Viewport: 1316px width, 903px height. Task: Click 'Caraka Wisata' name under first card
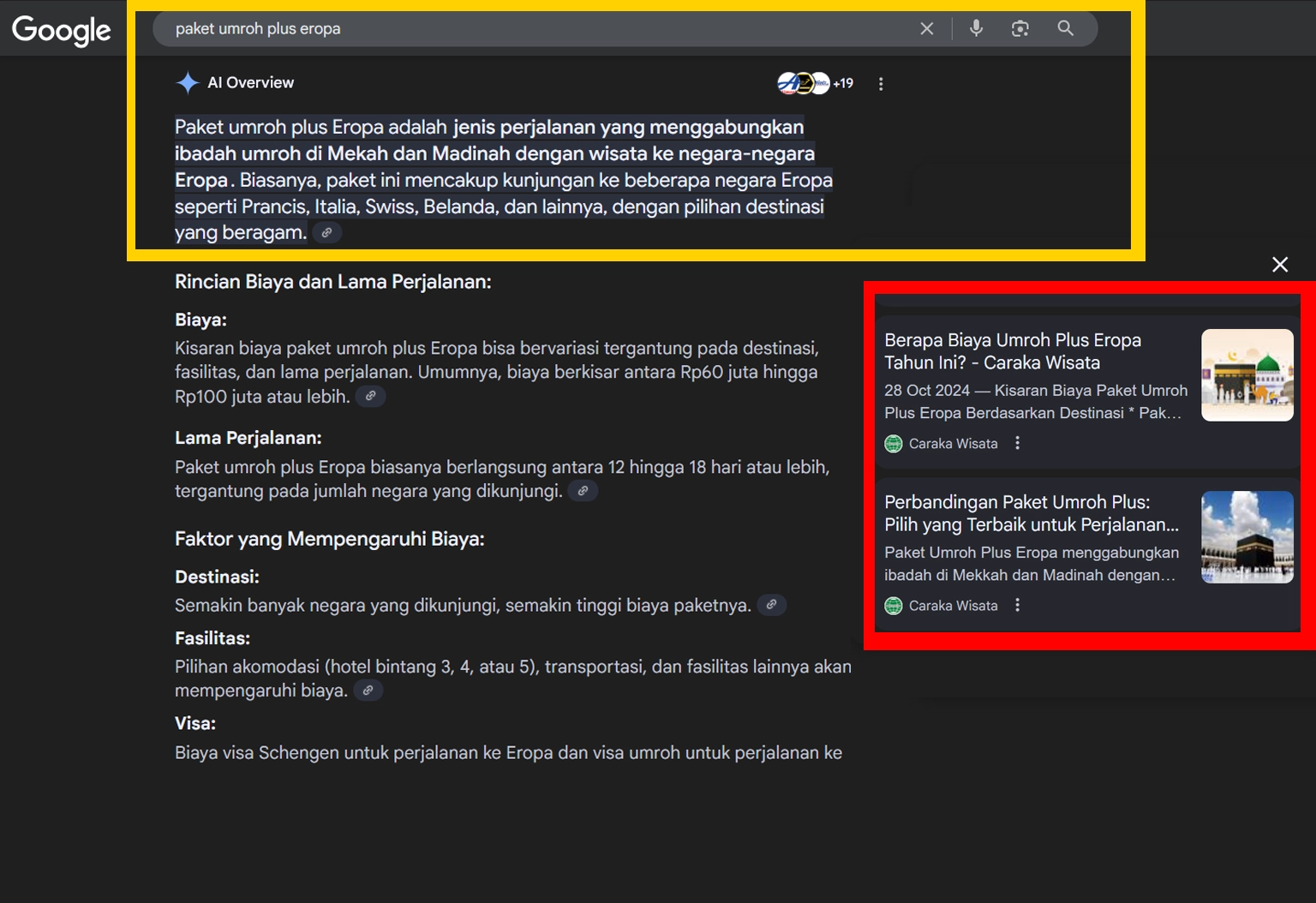(953, 444)
